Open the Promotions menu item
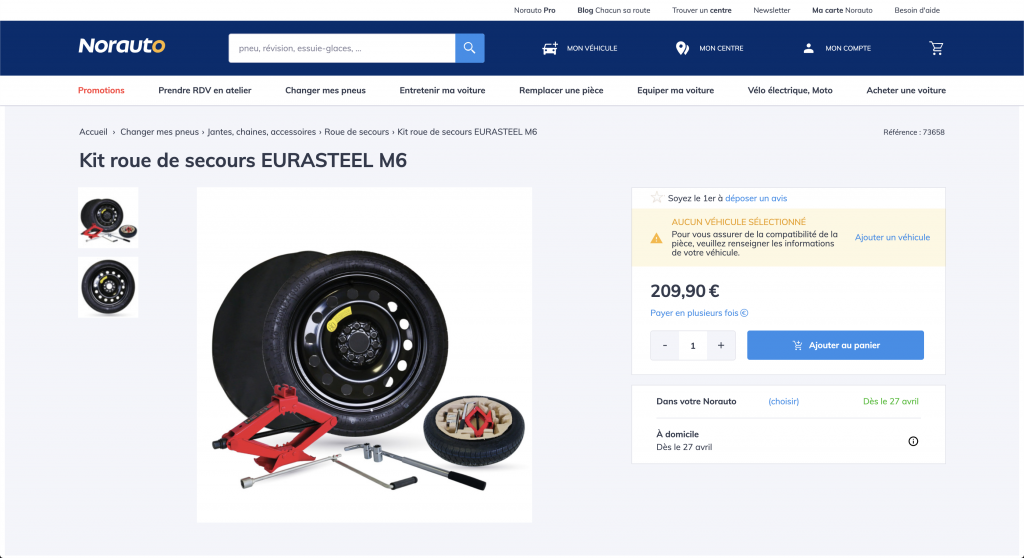 [x=101, y=90]
